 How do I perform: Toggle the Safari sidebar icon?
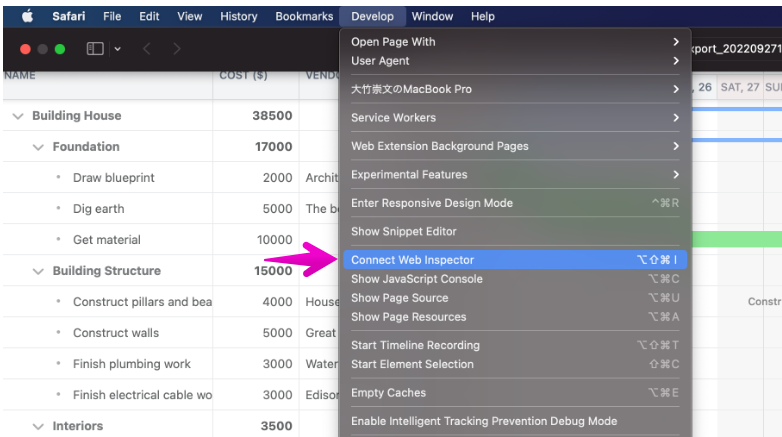point(95,48)
